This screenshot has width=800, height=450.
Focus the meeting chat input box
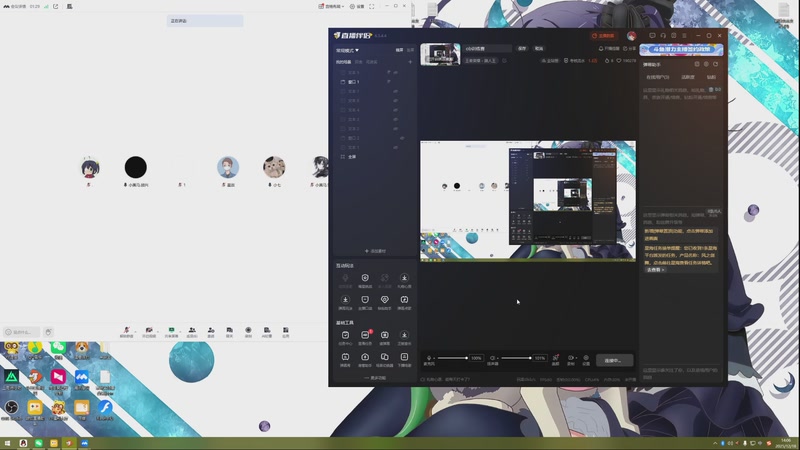click(21, 332)
